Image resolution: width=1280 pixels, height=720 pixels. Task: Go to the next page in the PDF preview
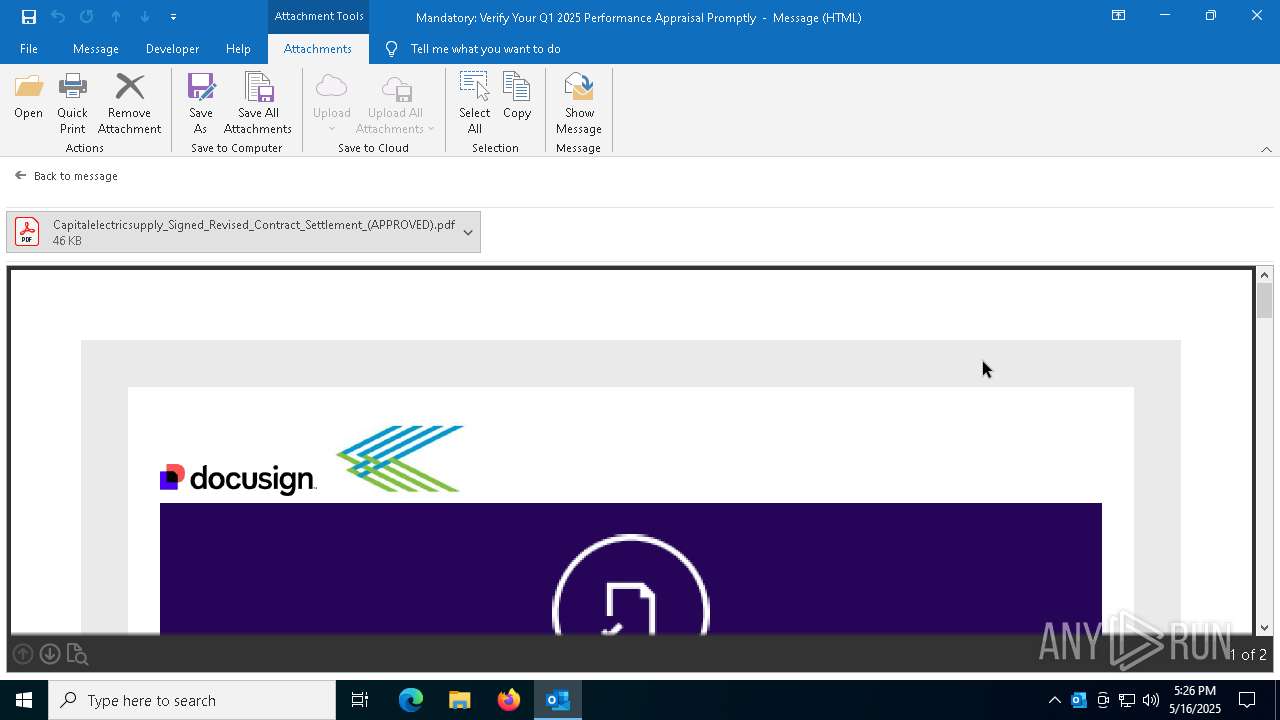coord(50,654)
